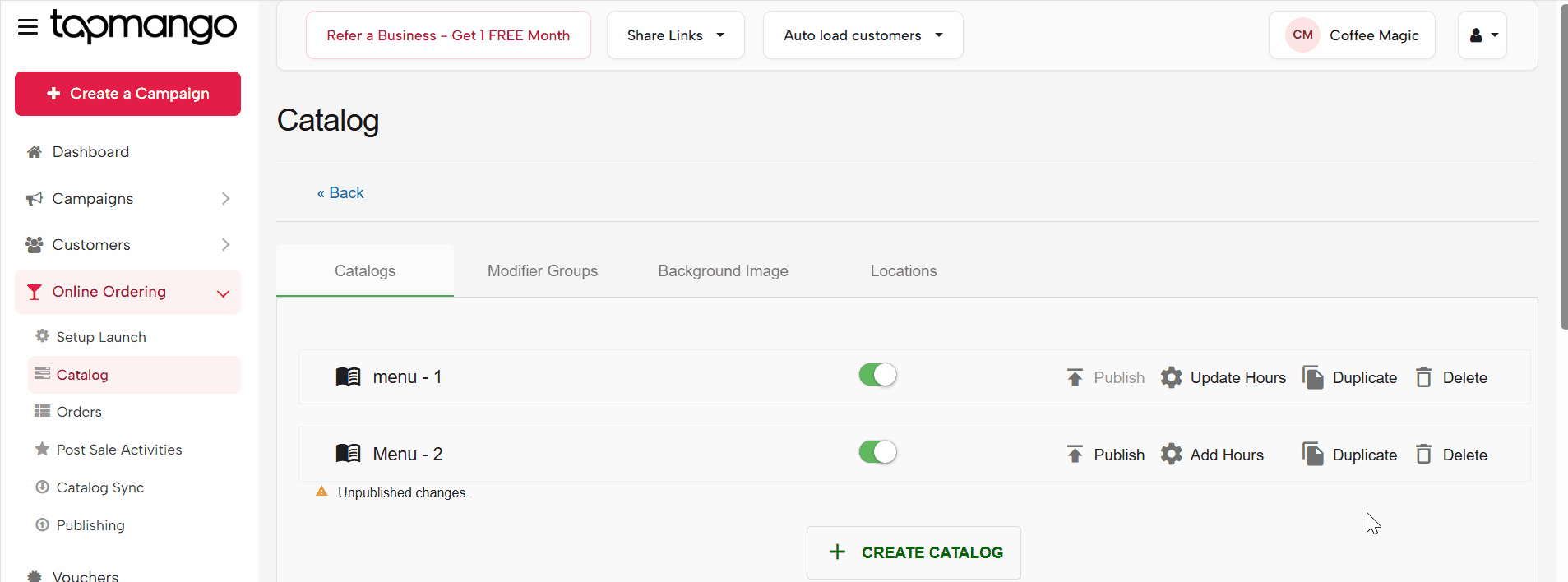Toggle the menu - 1 catalog switch
This screenshot has height=582, width=1568.
pos(878,375)
